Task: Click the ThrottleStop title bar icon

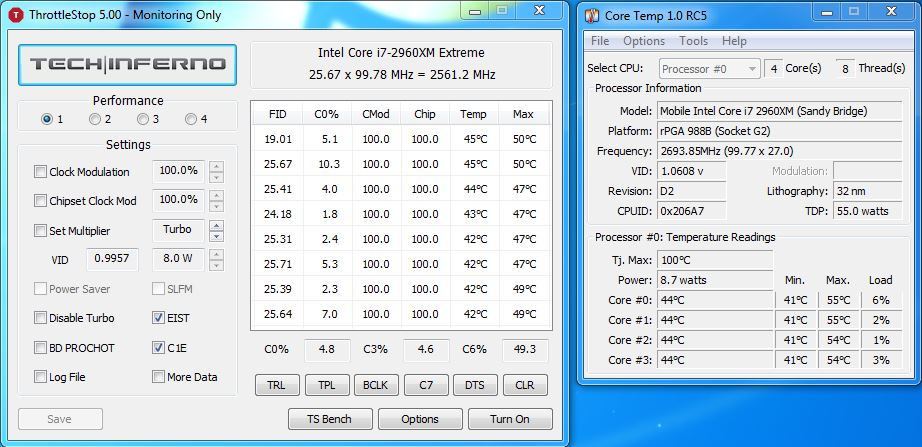Action: (17, 15)
